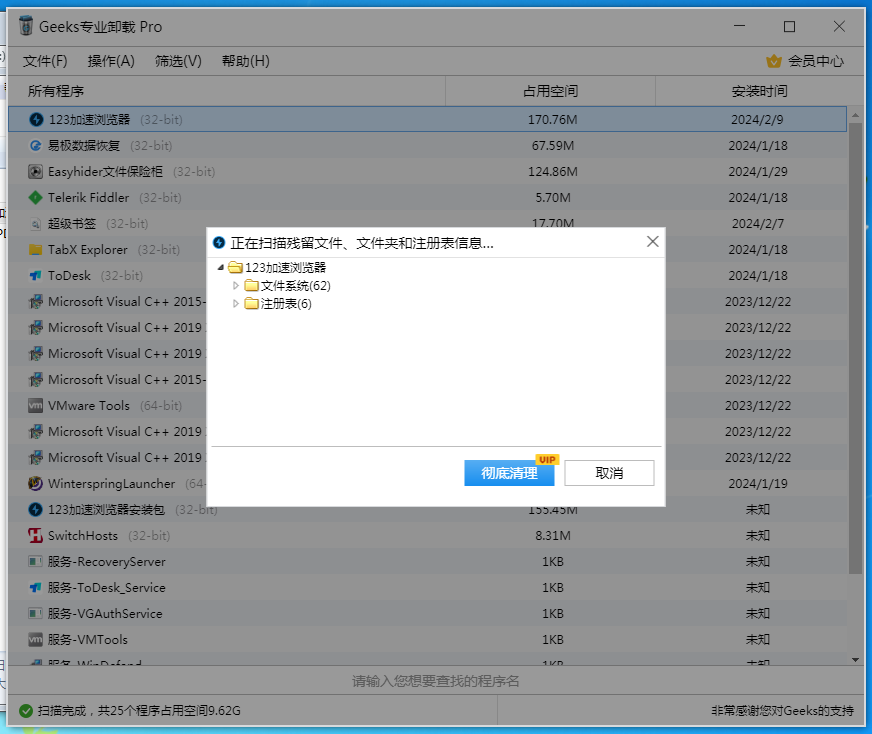Screen dimensions: 872x734
Task: Sort by the 安装时间 column header
Action: pyautogui.click(x=760, y=91)
